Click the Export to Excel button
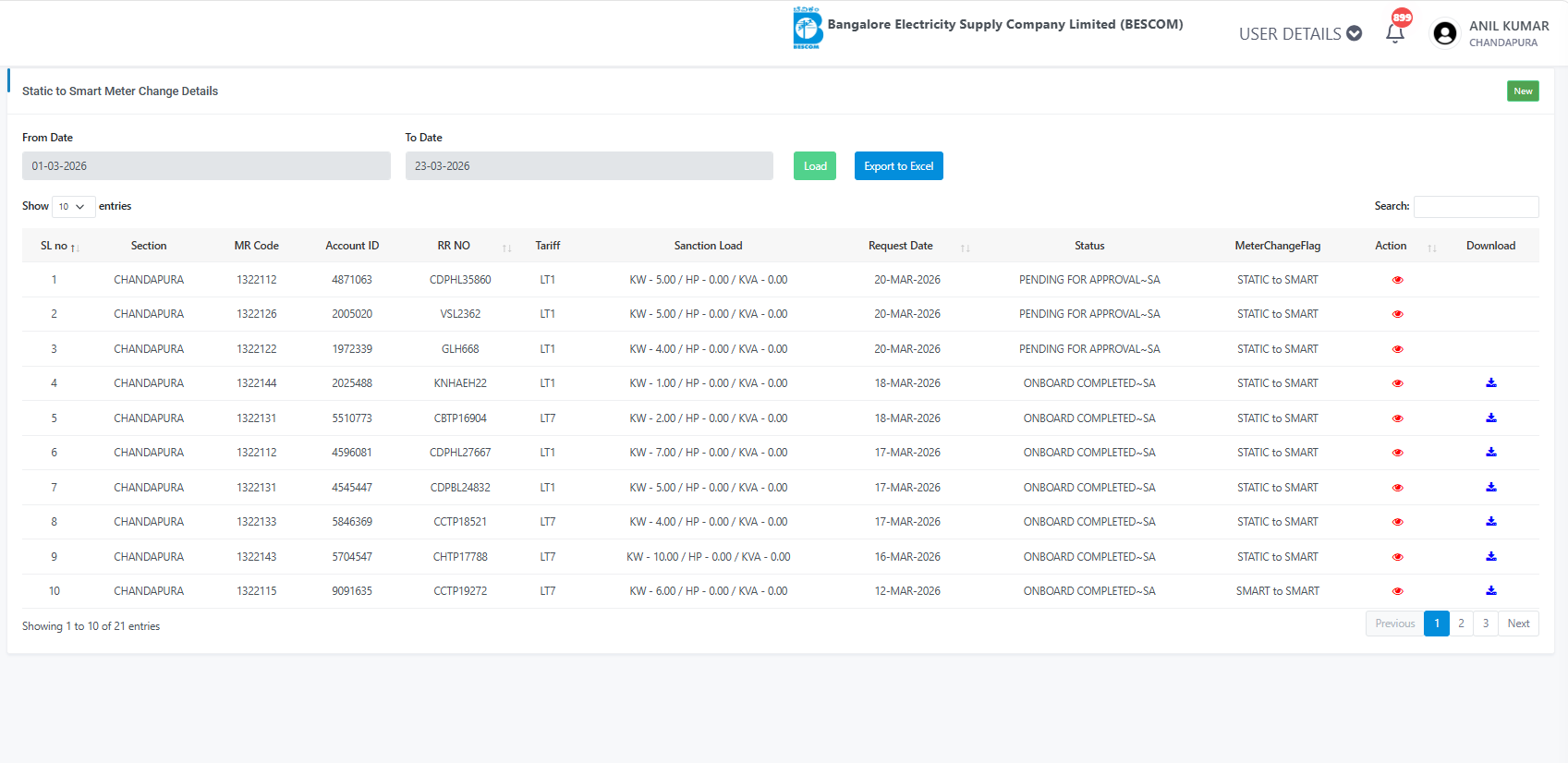 898,166
